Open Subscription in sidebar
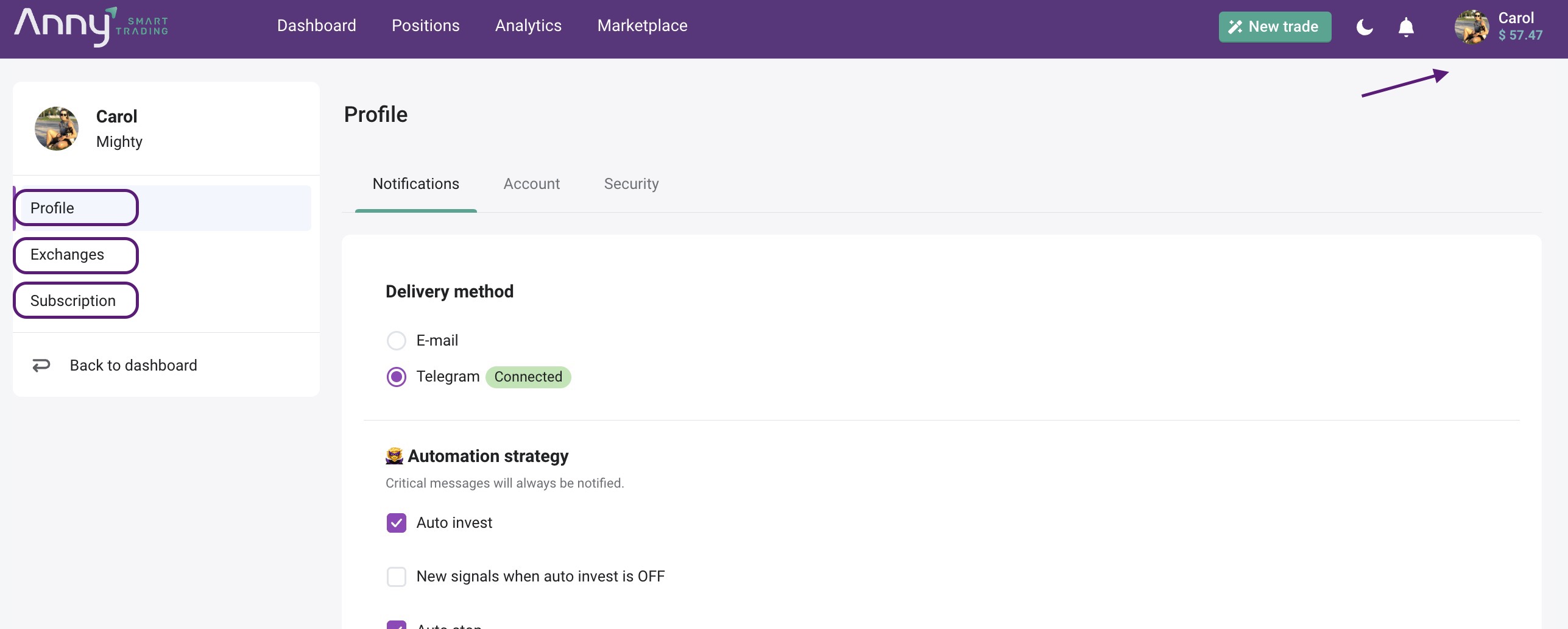This screenshot has width=1568, height=629. [x=73, y=301]
